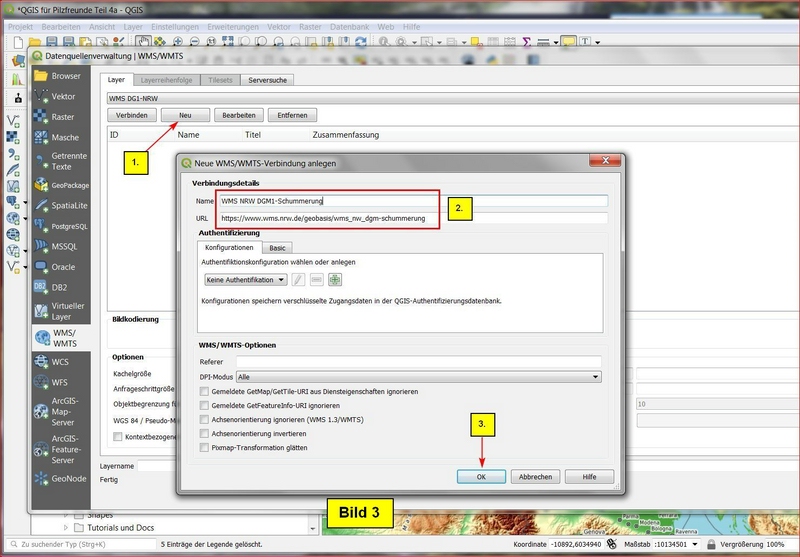Click the zoom in magnifier icon
The width and height of the screenshot is (800, 557).
point(178,42)
